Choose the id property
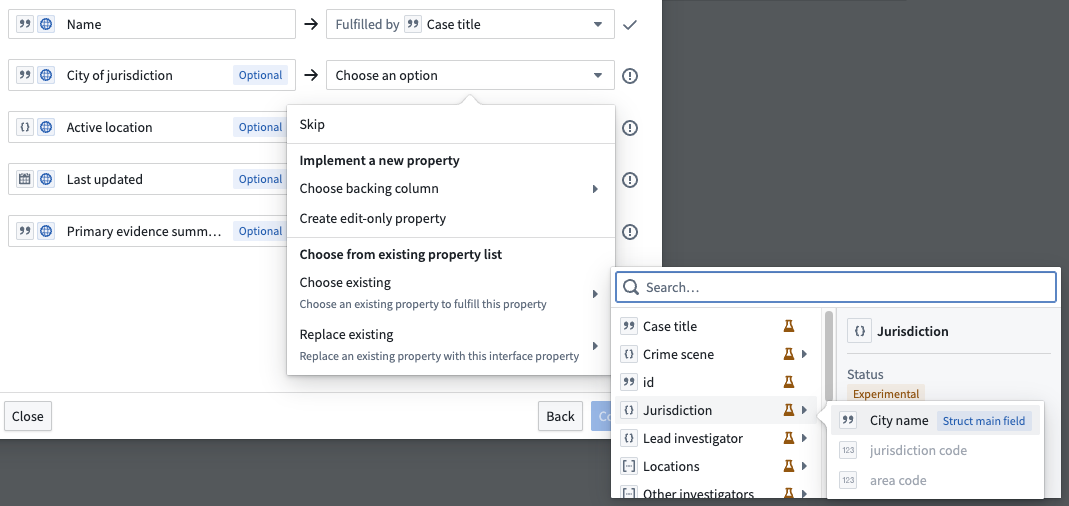Viewport: 1069px width, 506px height. [x=718, y=382]
